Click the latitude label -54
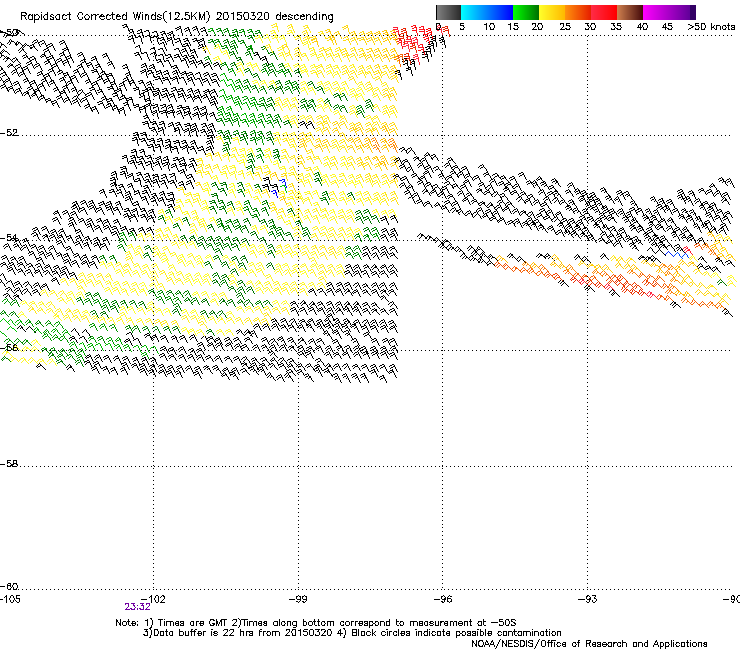Screen dimensions: 740x650 (x=9, y=237)
